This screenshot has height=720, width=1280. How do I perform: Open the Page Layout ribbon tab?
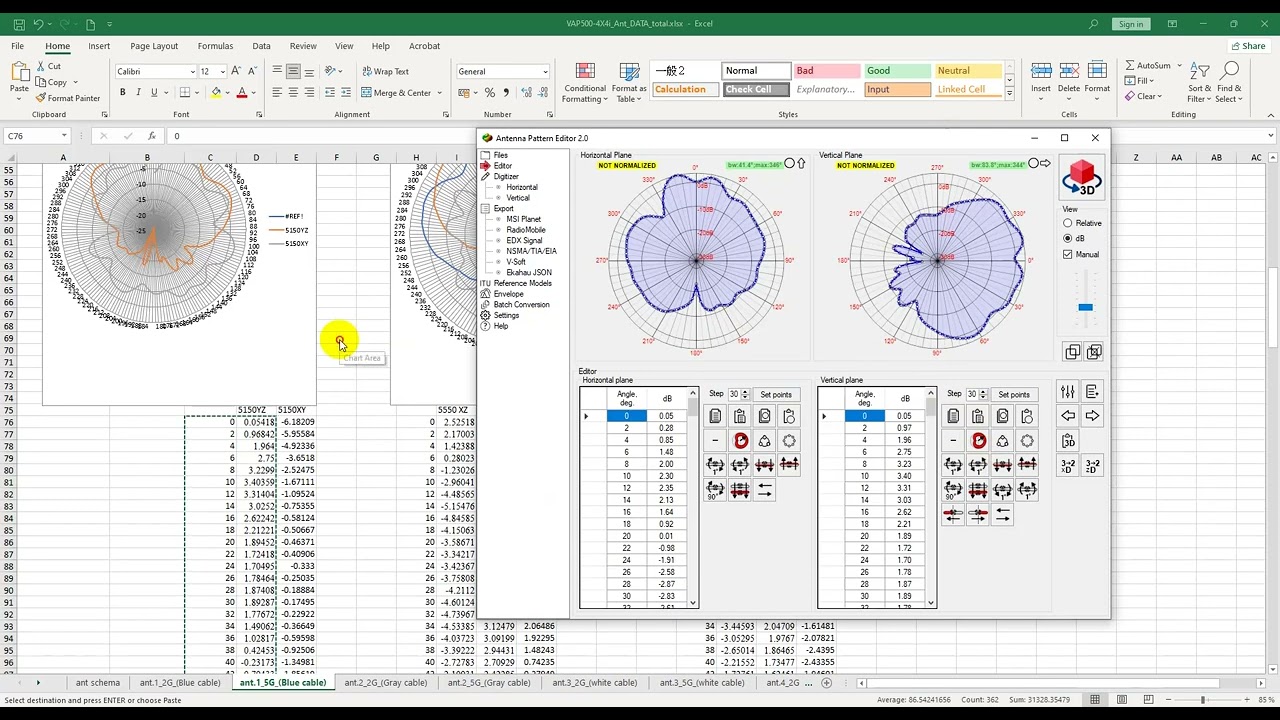(154, 46)
